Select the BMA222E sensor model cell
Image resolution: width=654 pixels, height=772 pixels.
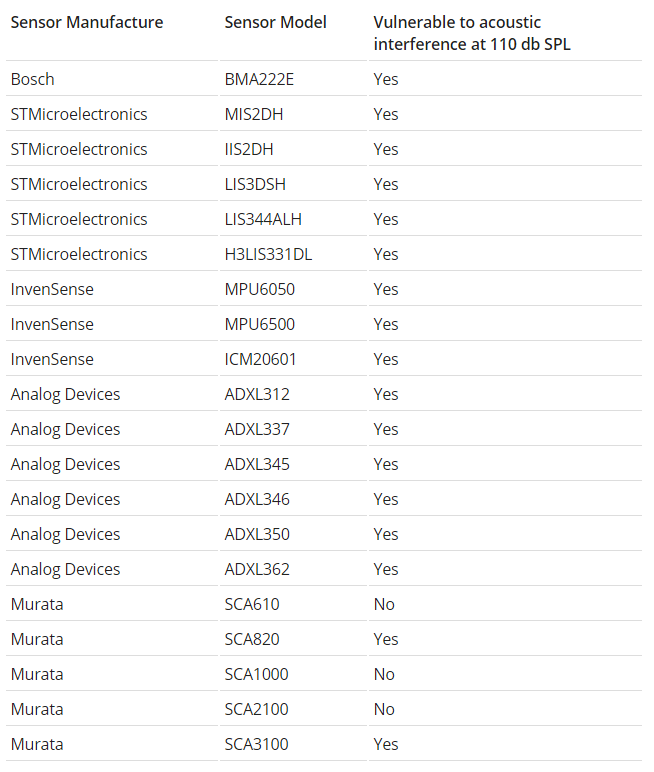click(259, 79)
